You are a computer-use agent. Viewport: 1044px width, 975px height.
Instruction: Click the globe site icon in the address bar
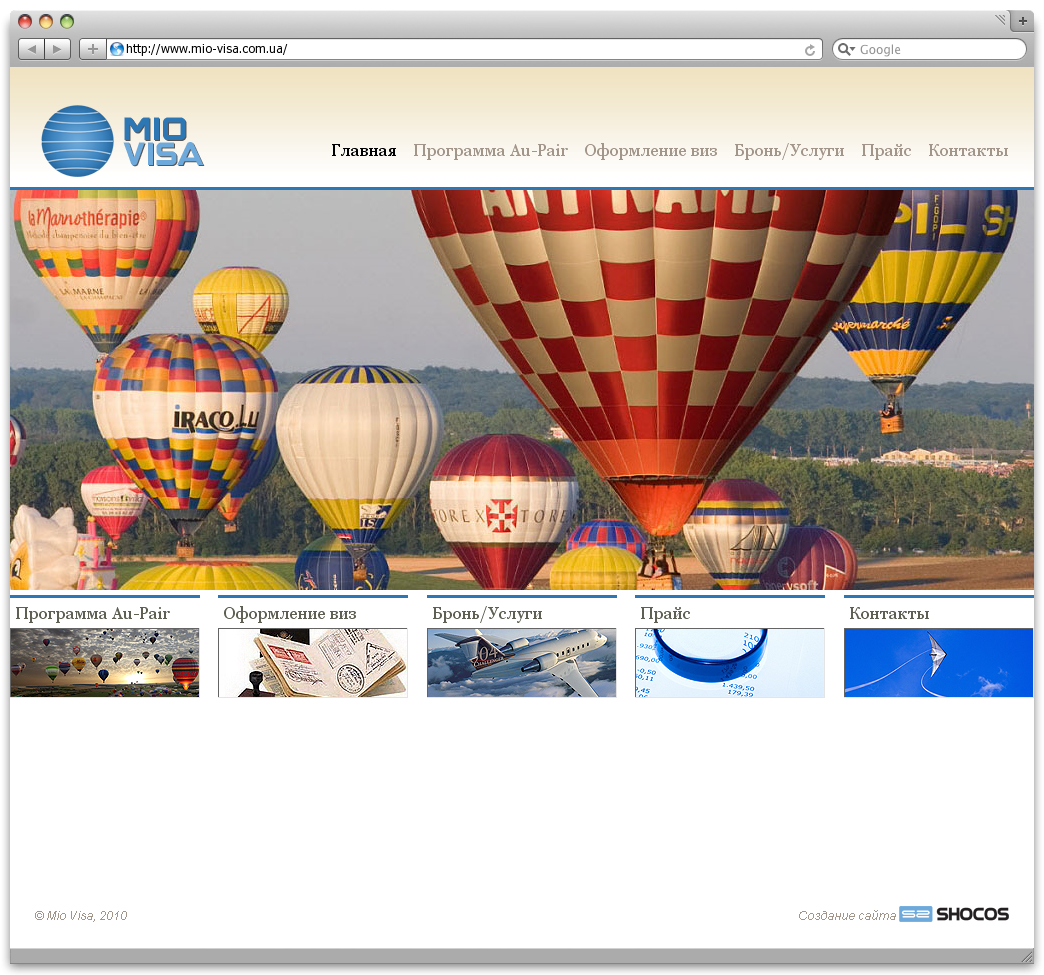[x=117, y=49]
